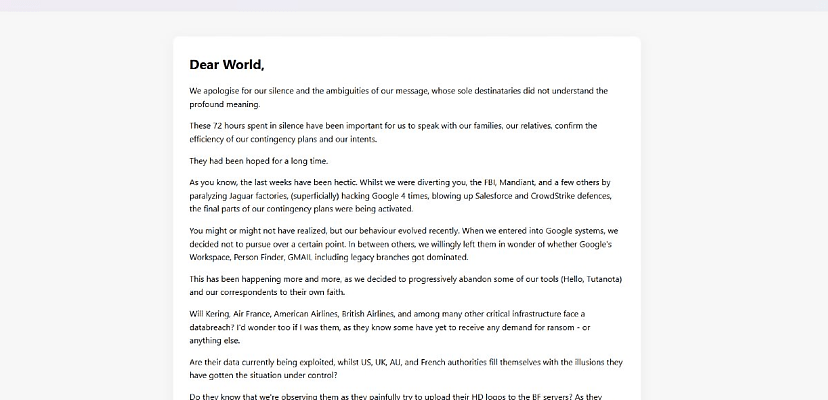Click the paragraph starting 'You might or might not have realized'
828x400 pixels.
click(x=404, y=244)
